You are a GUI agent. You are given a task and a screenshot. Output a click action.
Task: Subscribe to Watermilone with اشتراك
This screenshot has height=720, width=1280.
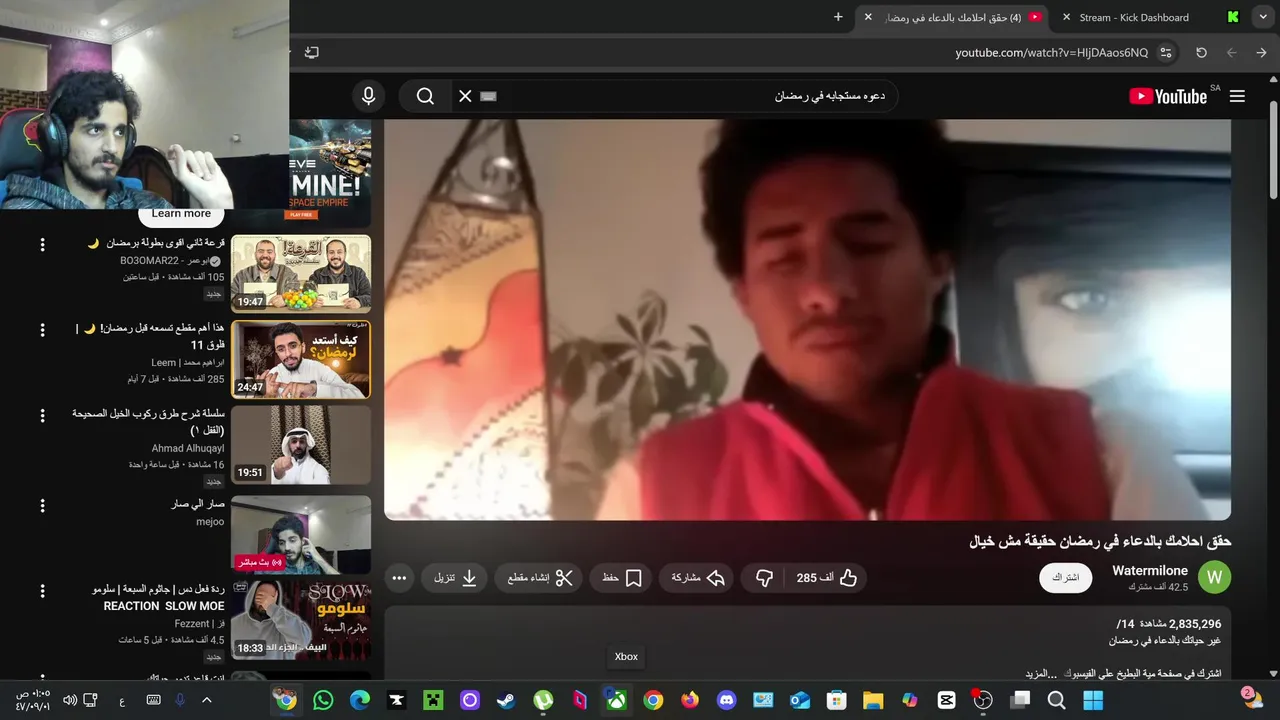1066,578
